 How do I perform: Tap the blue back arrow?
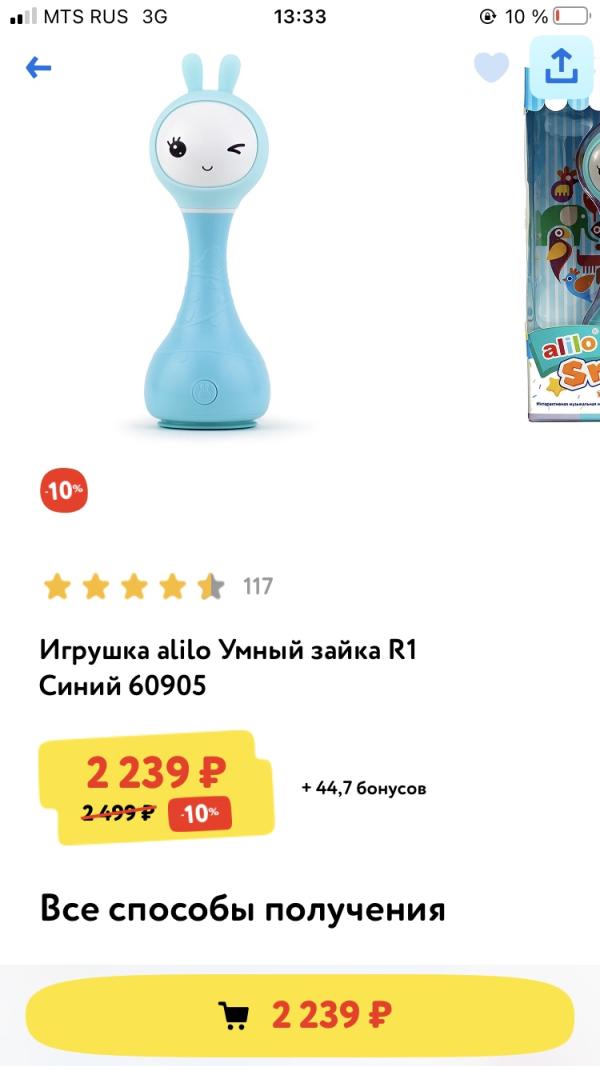point(39,68)
